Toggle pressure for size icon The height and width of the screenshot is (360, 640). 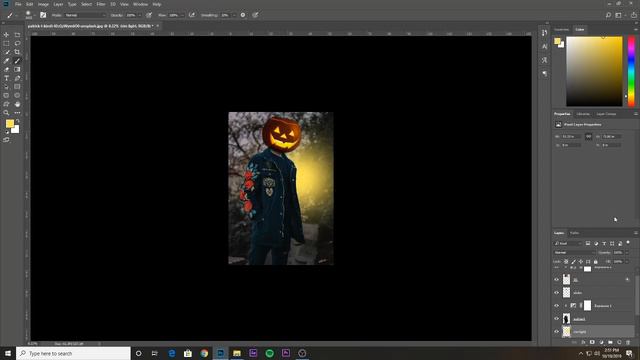pos(256,15)
